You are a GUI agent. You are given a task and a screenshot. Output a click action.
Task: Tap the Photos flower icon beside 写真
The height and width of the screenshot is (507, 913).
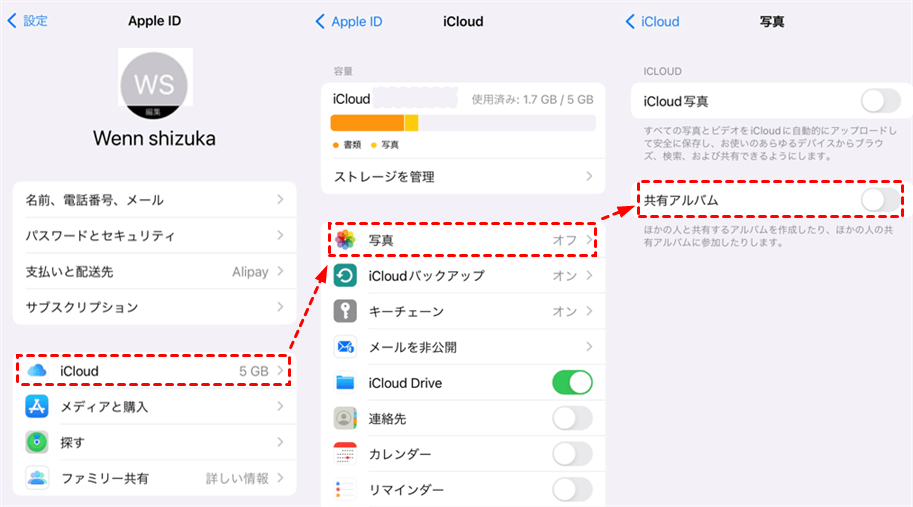pyautogui.click(x=345, y=239)
